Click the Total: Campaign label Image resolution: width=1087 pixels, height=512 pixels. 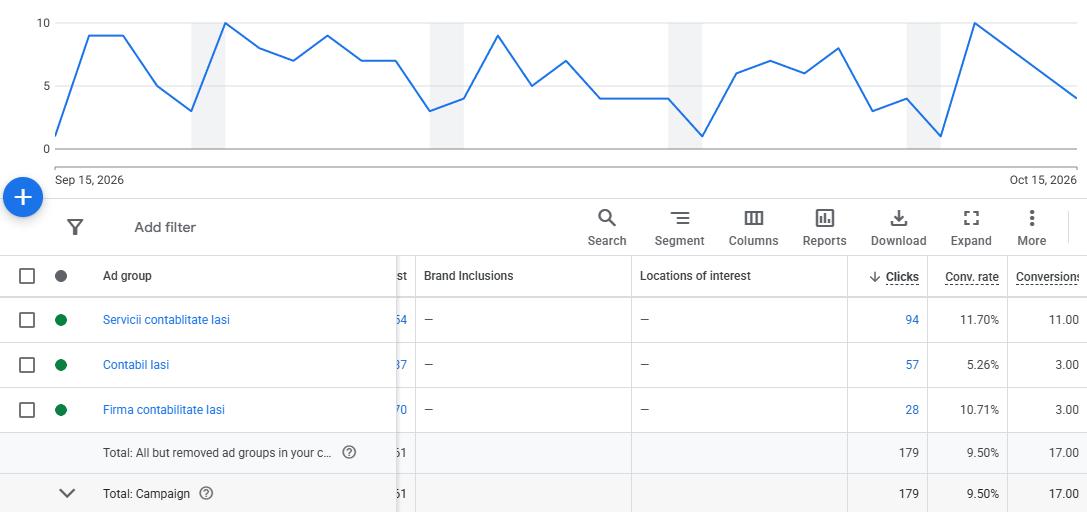pyautogui.click(x=146, y=494)
